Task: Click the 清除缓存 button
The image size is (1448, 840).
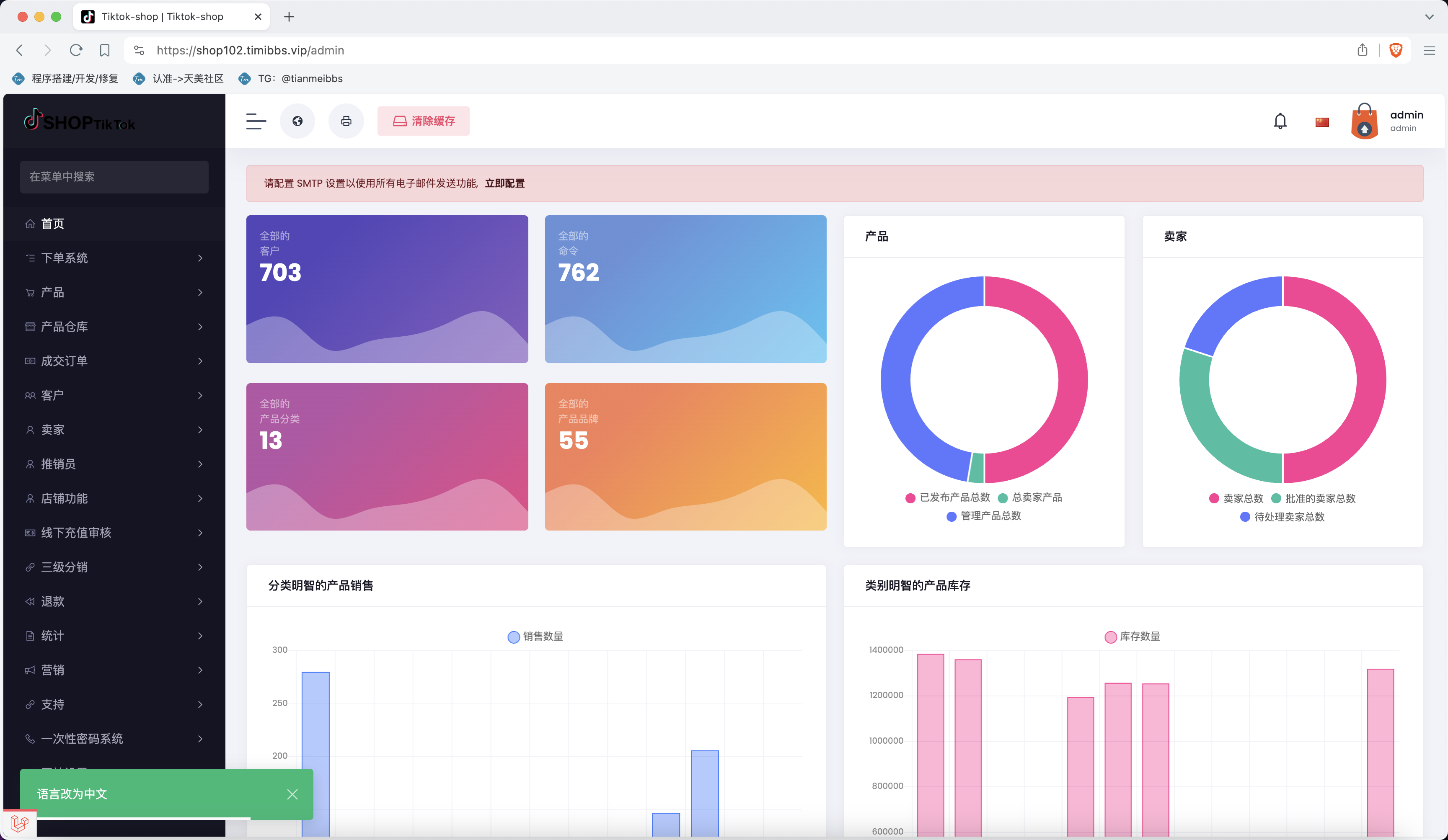Action: coord(424,121)
